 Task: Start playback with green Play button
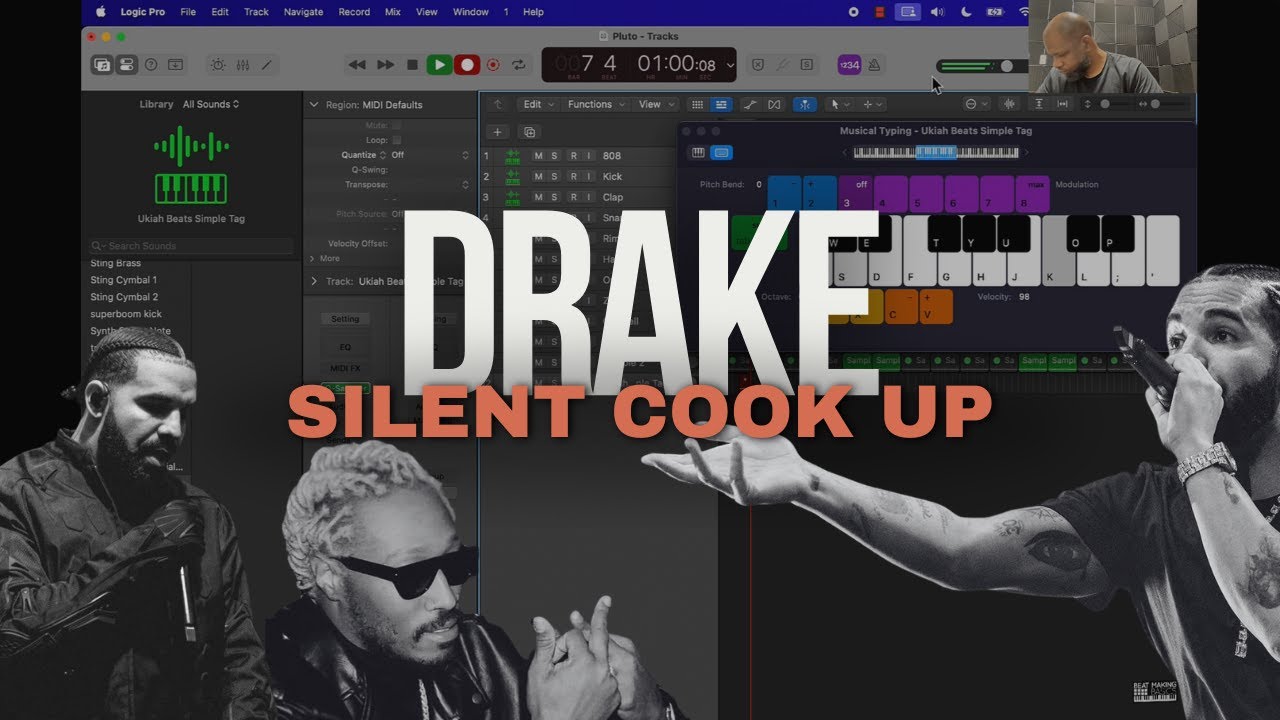(439, 65)
